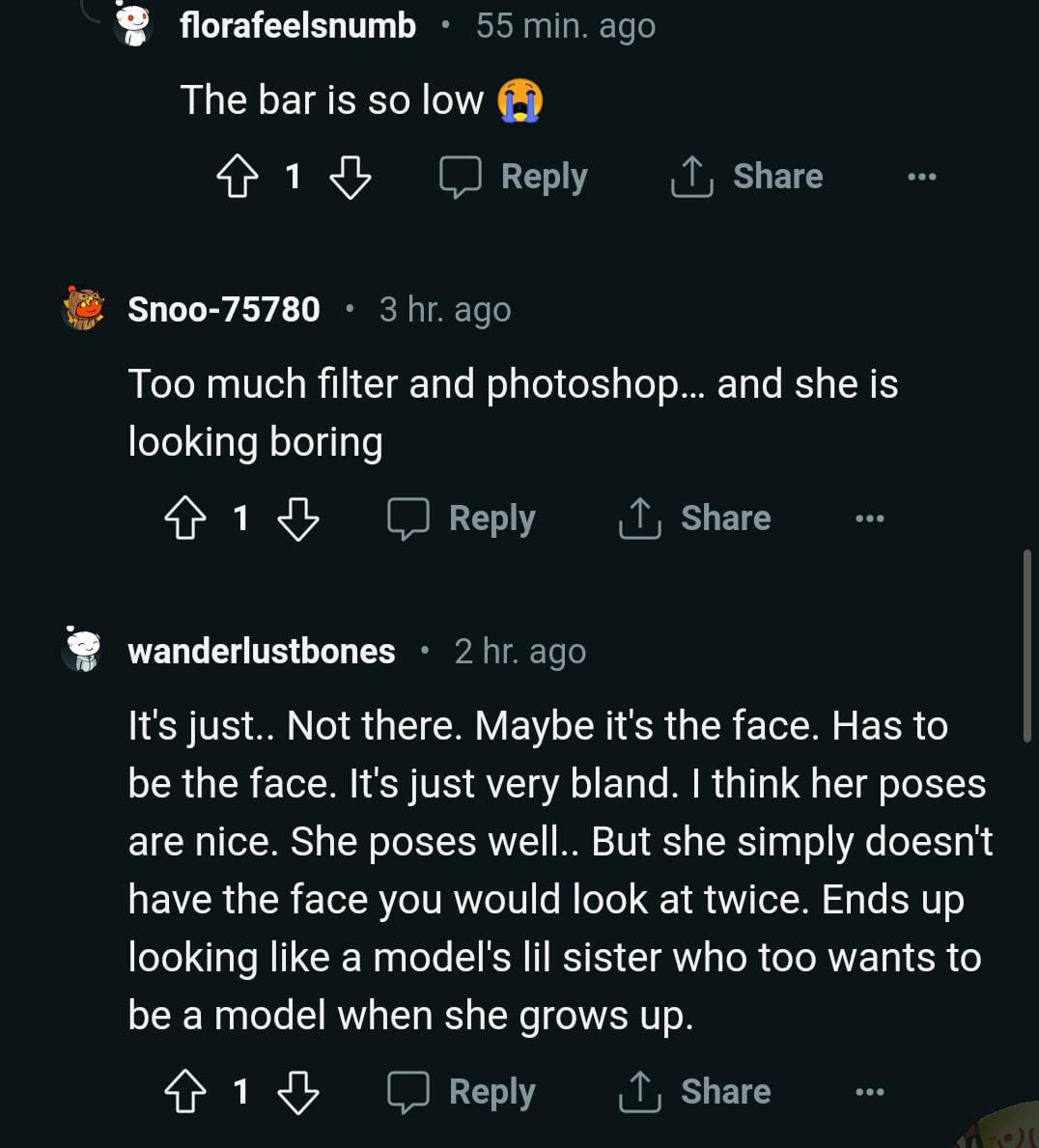Downvote wanderlustbones' comment
The width and height of the screenshot is (1039, 1148).
point(297,1093)
